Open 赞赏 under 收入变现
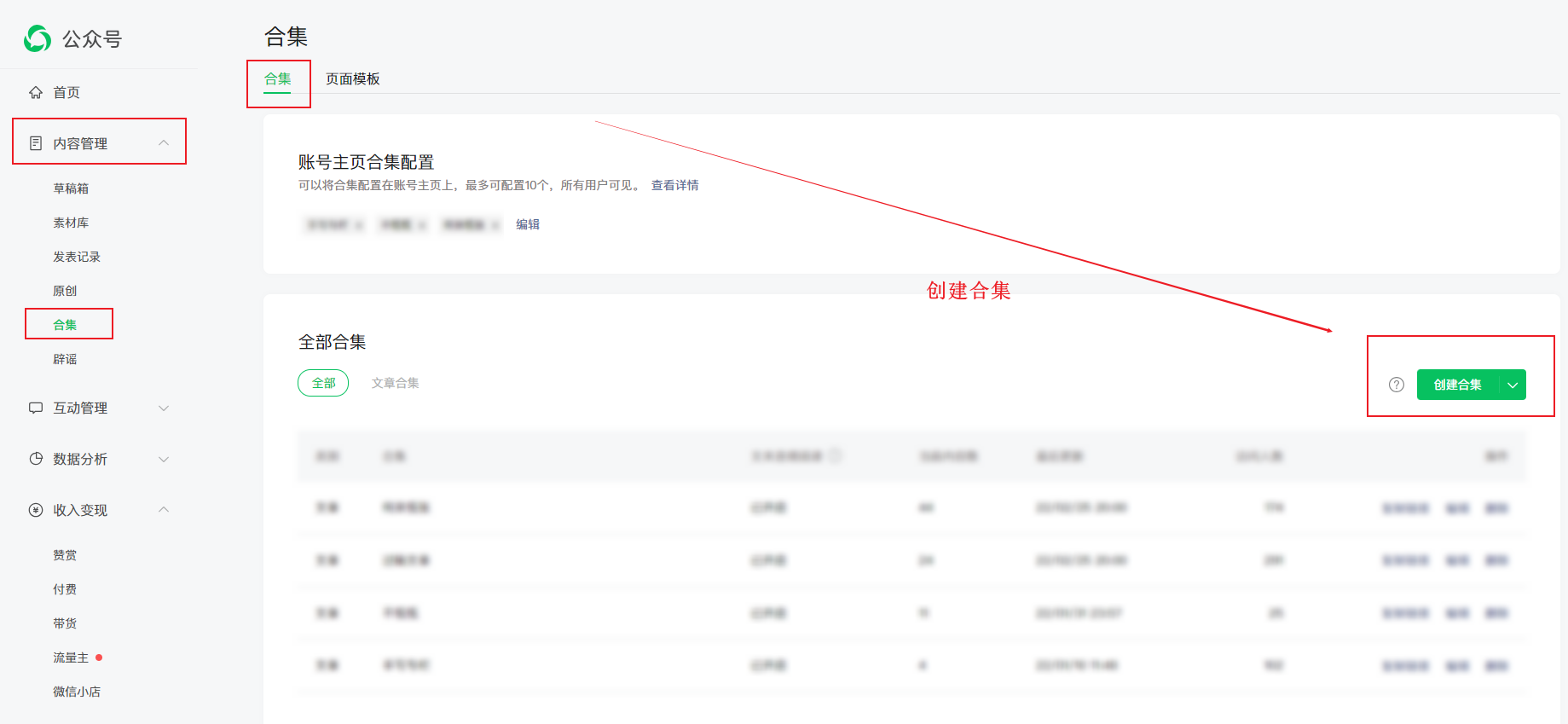 [65, 555]
